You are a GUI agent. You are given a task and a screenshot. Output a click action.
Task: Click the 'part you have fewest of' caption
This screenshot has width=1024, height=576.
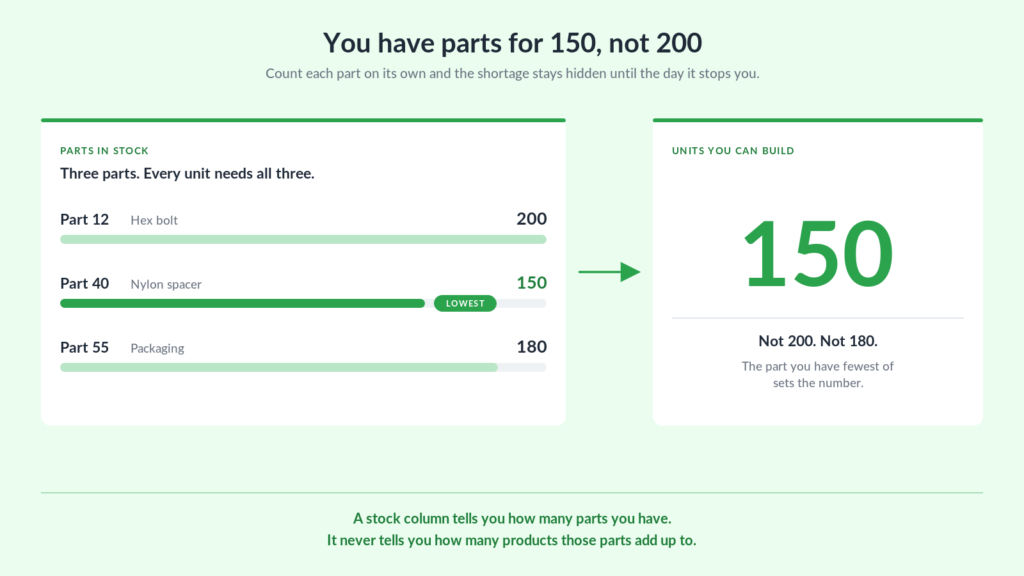click(818, 375)
